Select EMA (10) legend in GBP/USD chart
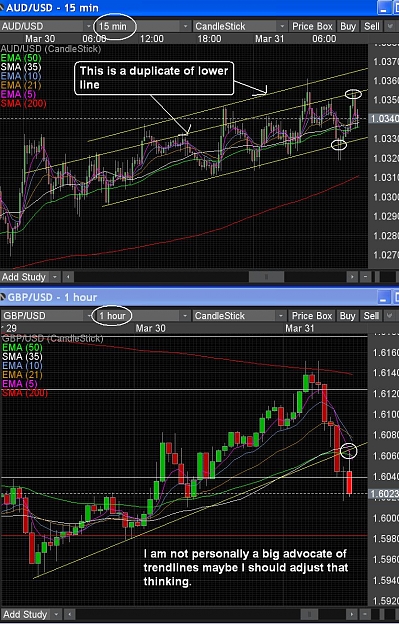 point(22,366)
